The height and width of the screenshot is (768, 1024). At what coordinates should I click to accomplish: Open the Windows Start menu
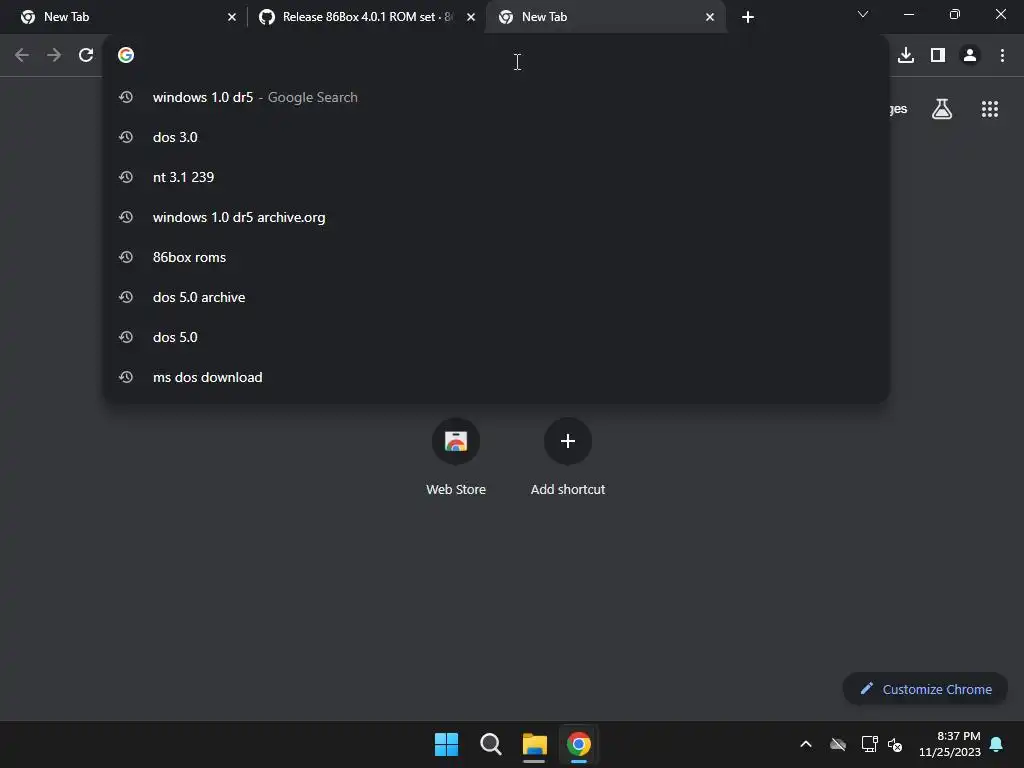447,744
